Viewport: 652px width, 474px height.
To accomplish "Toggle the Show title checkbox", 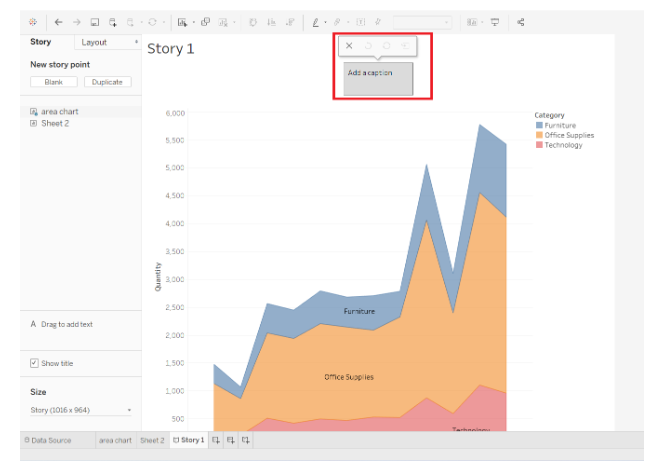I will 35,363.
